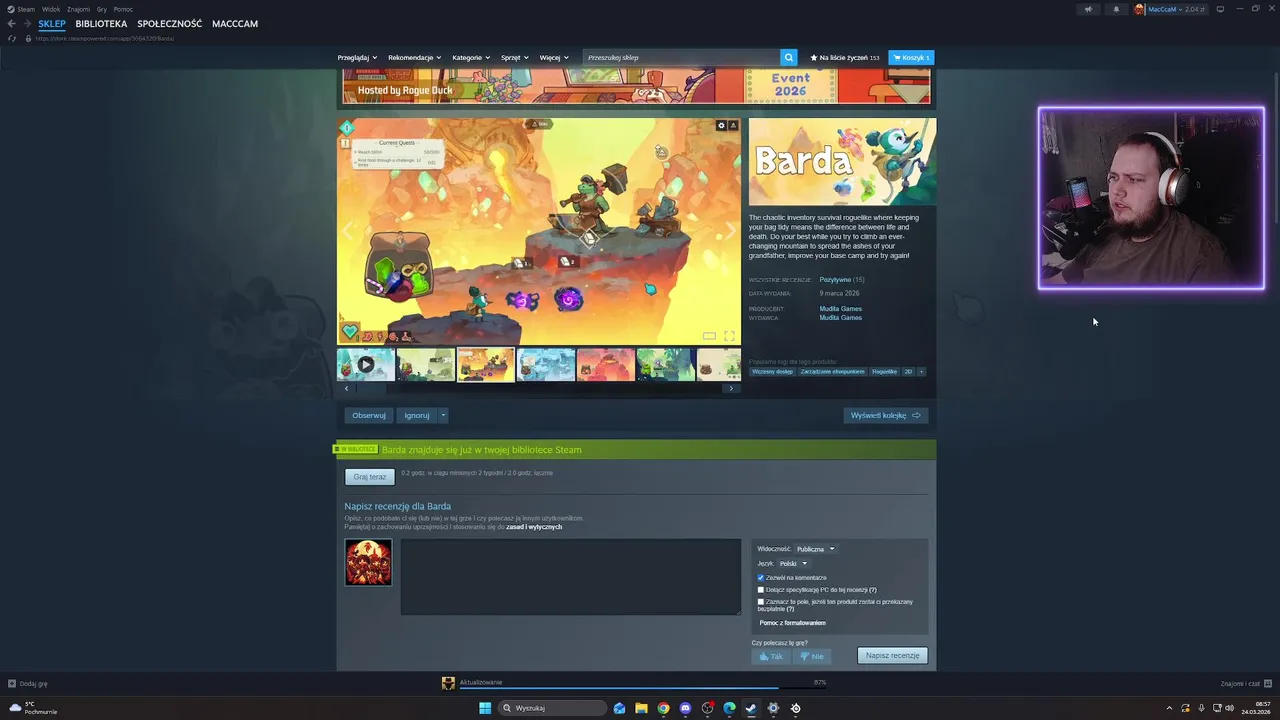
Task: Open the MACCCAM profile tab
Action: pyautogui.click(x=235, y=23)
